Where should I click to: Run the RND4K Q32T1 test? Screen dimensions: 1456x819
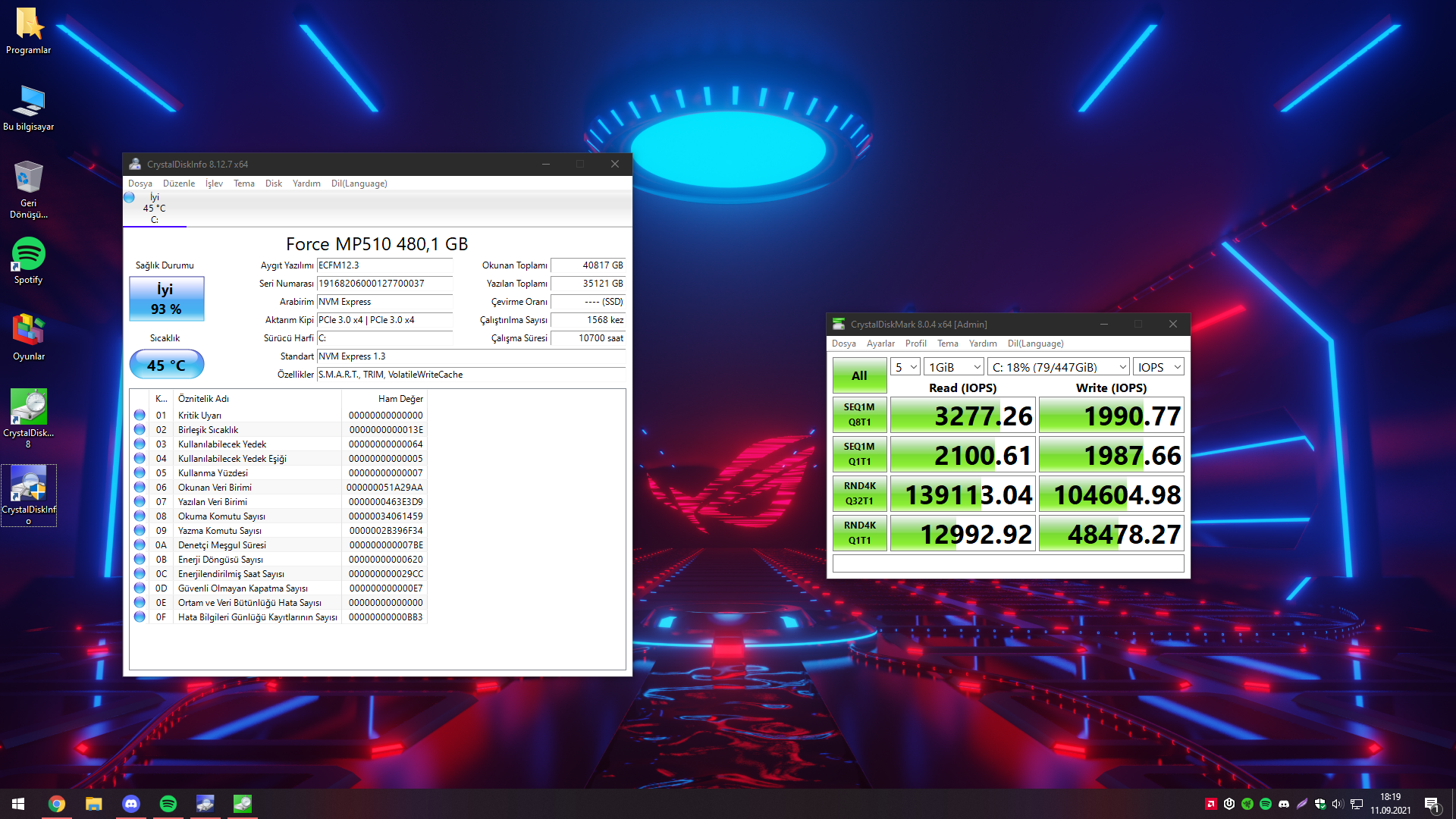click(859, 494)
